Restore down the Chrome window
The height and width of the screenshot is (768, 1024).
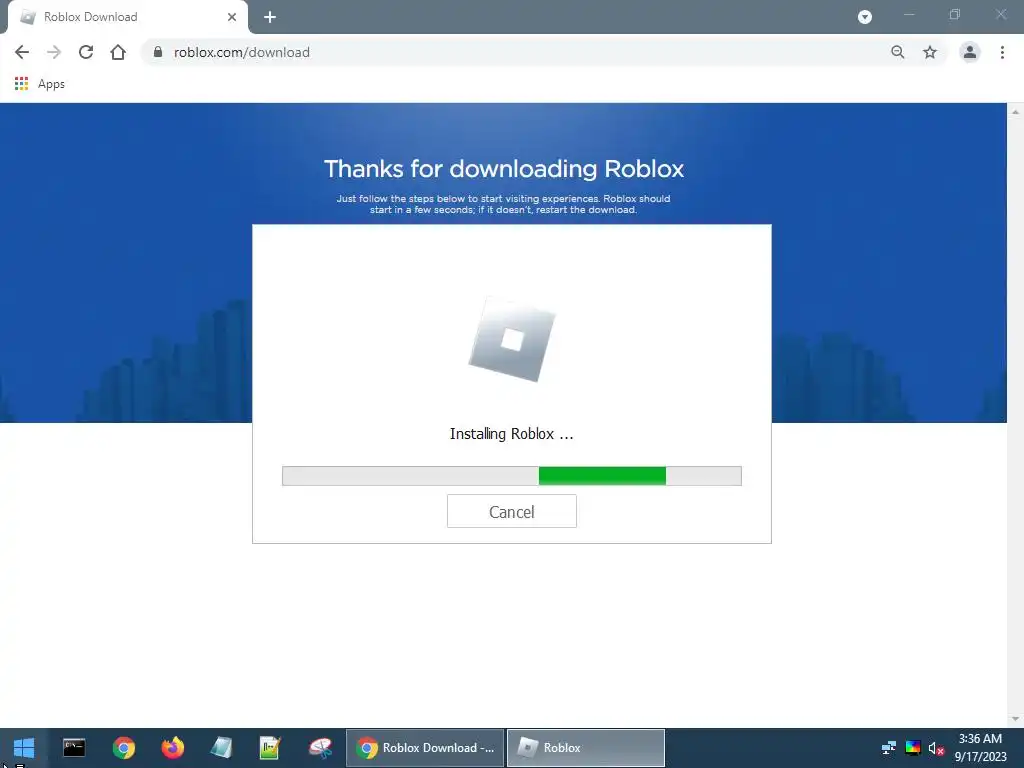955,14
